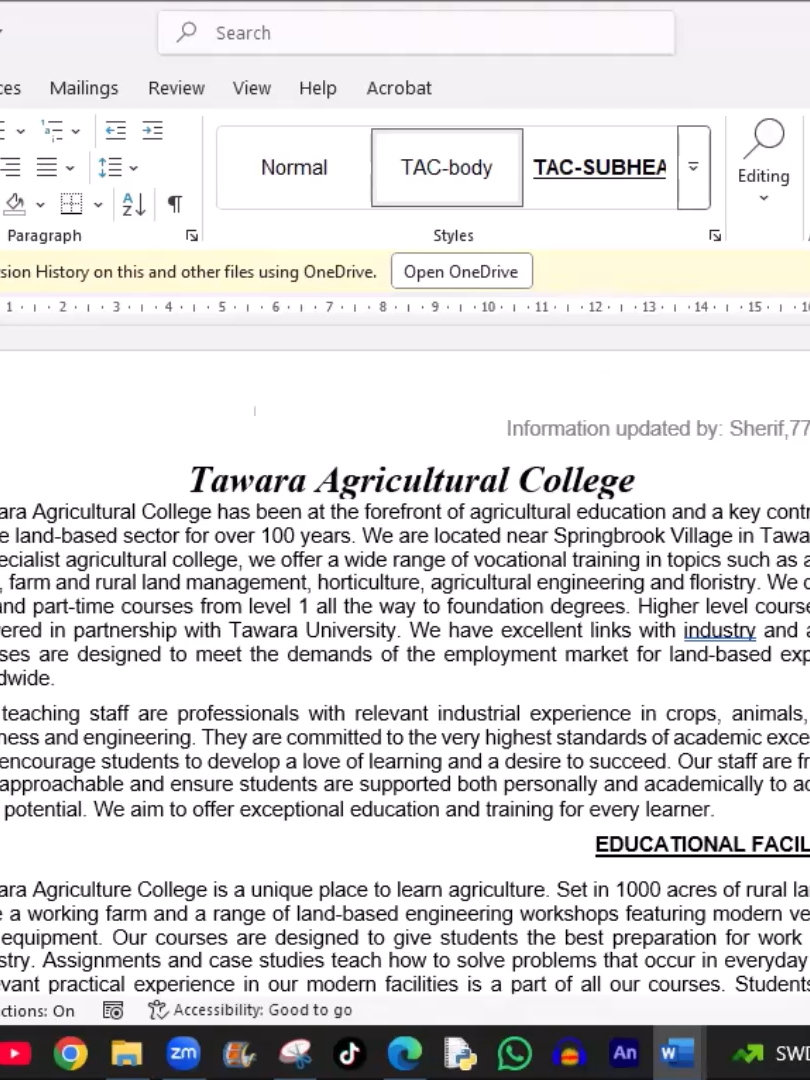Open File Explorer from the taskbar
The width and height of the screenshot is (810, 1080).
[x=127, y=1053]
